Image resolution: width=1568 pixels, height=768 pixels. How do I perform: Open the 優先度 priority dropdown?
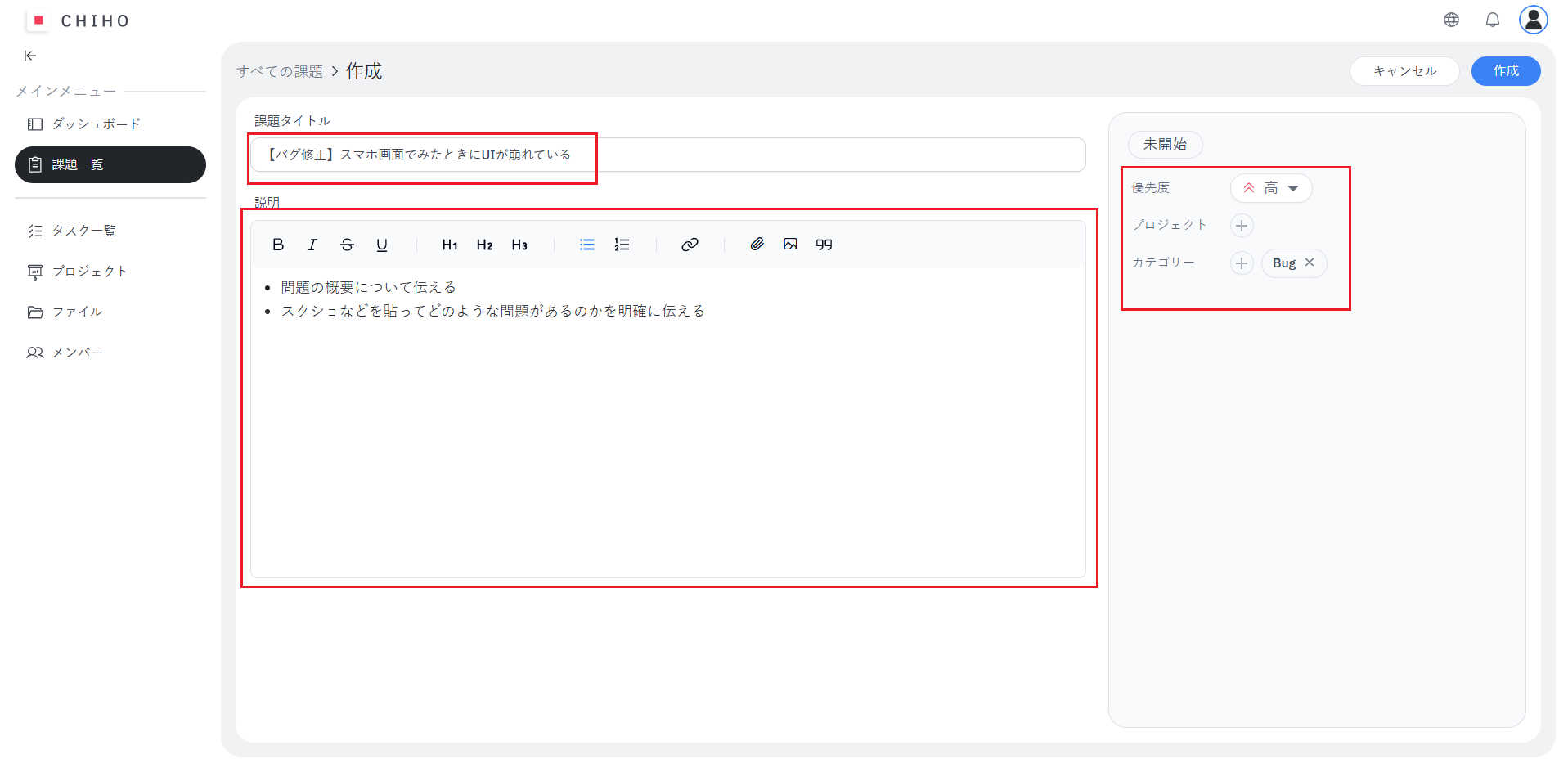click(1271, 188)
